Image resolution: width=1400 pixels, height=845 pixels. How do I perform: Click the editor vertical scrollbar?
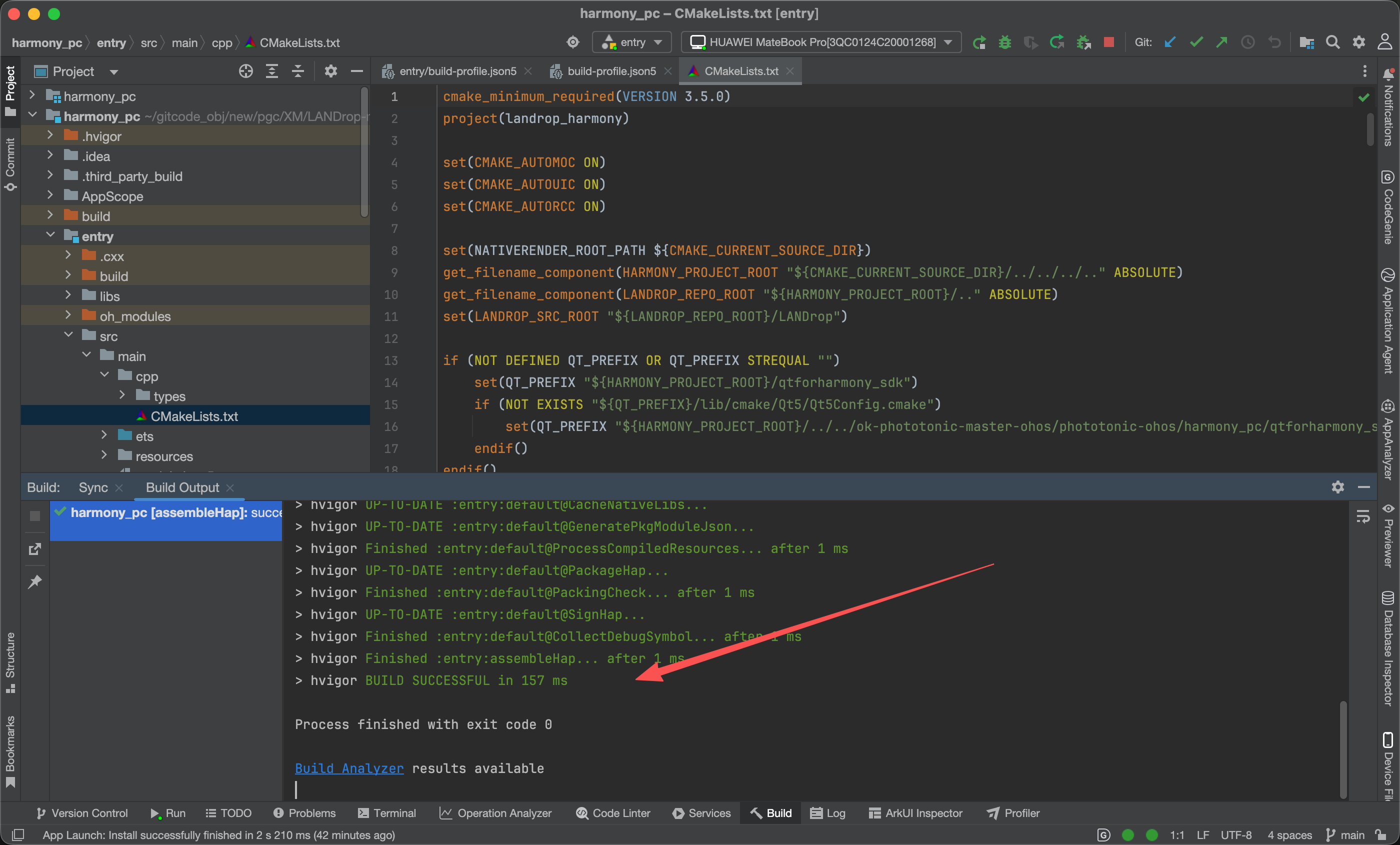1370,129
